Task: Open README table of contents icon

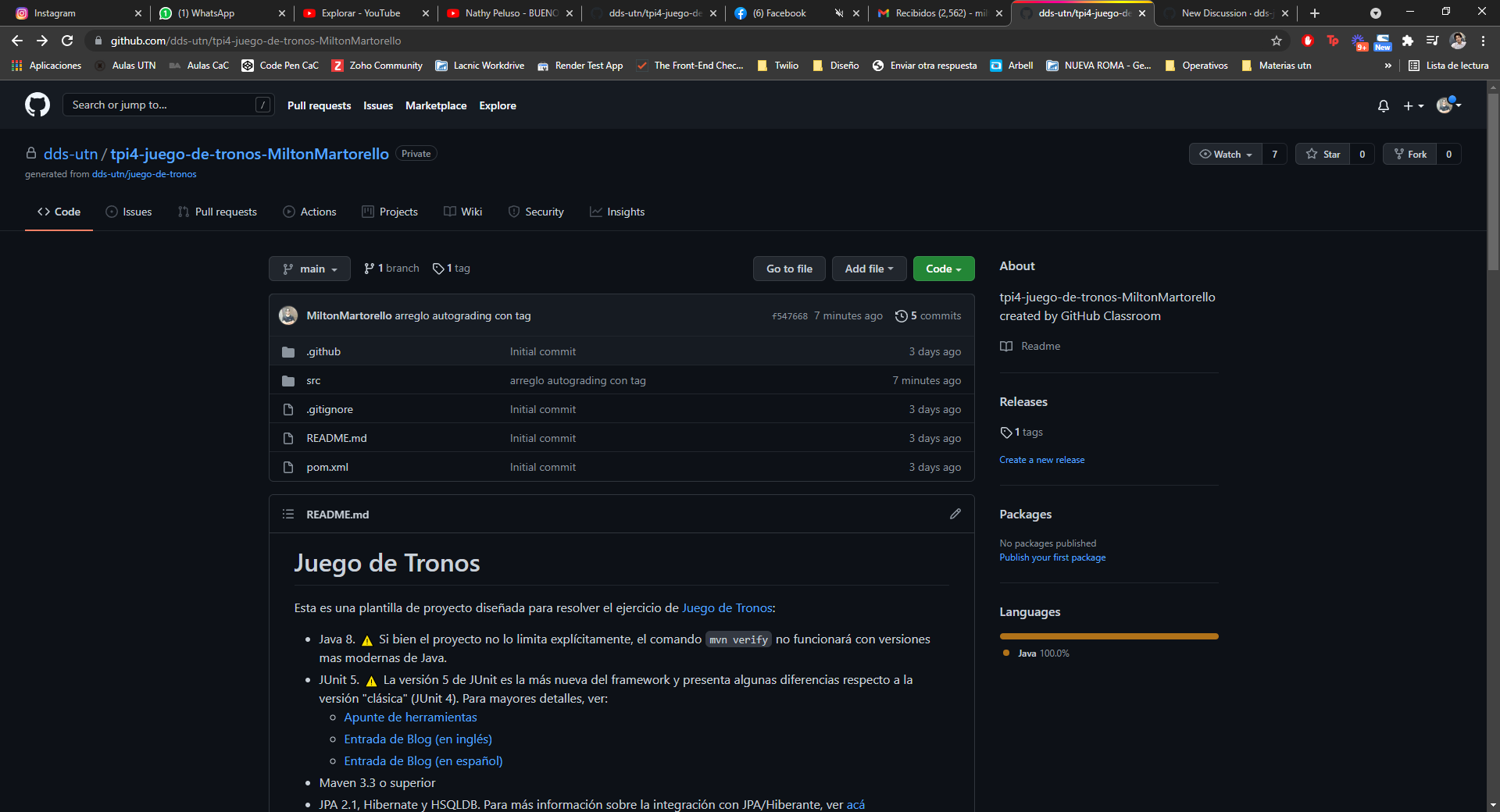Action: [x=288, y=514]
